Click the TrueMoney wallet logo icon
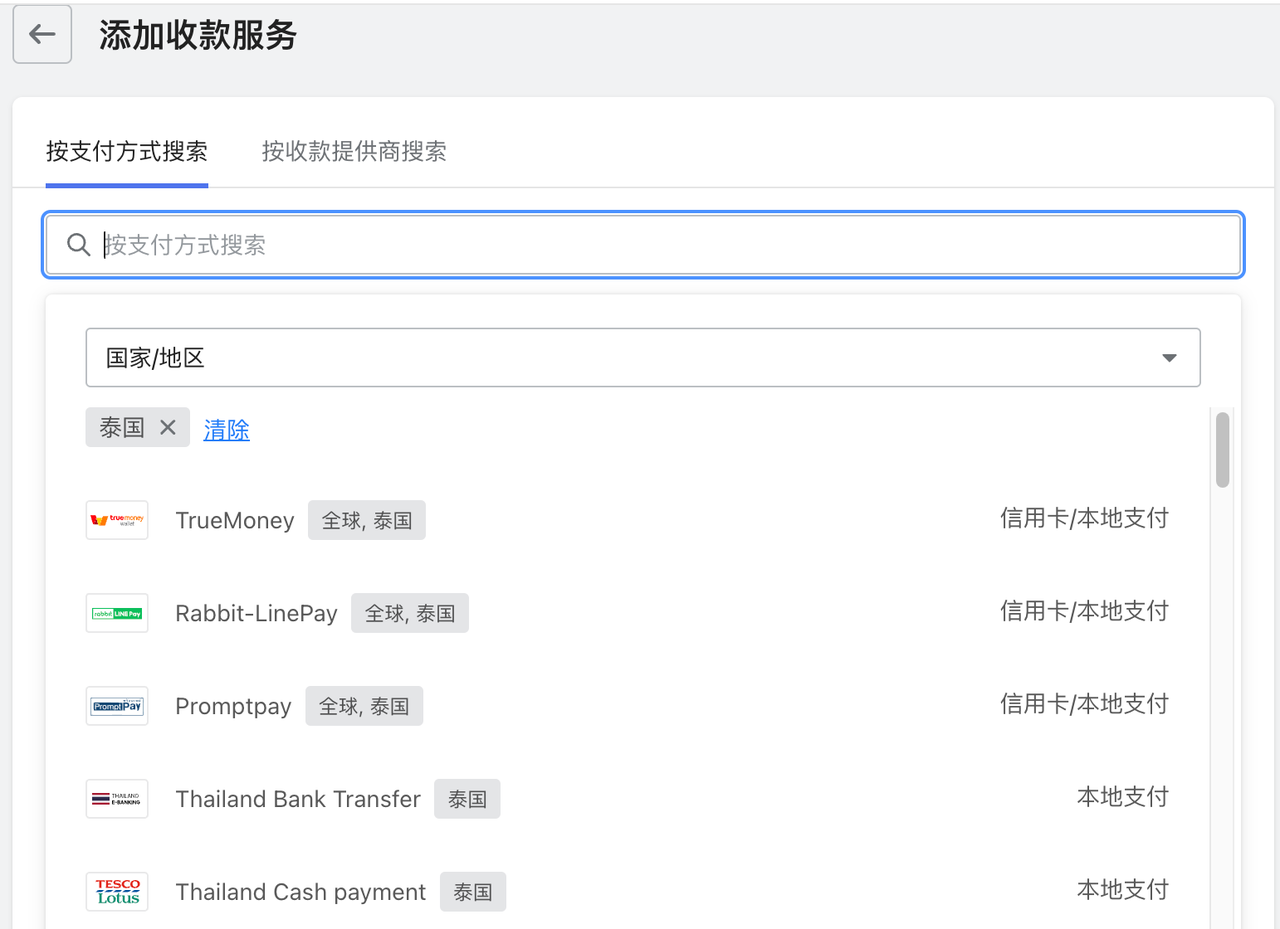 116,520
